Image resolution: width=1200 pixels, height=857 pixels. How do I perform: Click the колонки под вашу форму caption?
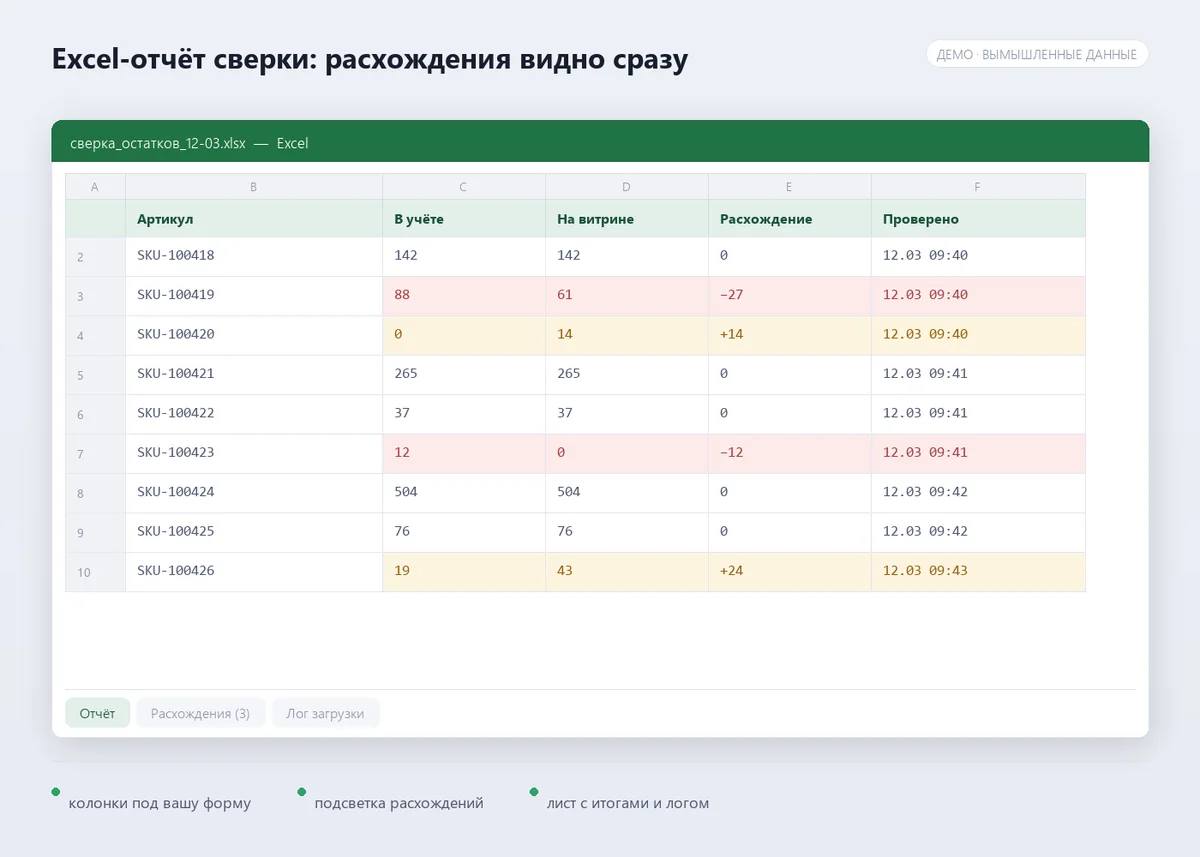tap(160, 803)
